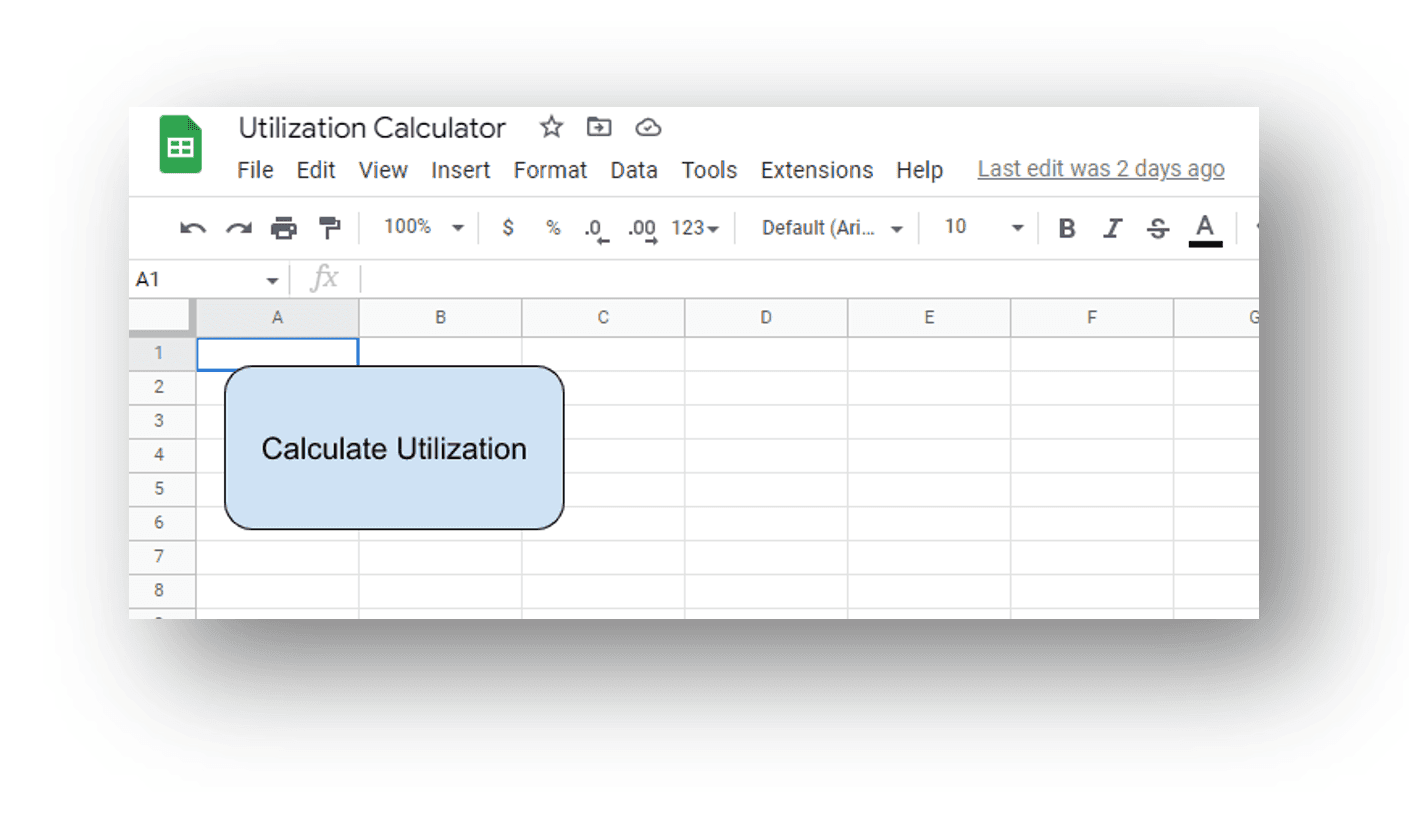Screen dimensions: 1409x823
Task: Open the zoom level dropdown
Action: tap(424, 228)
